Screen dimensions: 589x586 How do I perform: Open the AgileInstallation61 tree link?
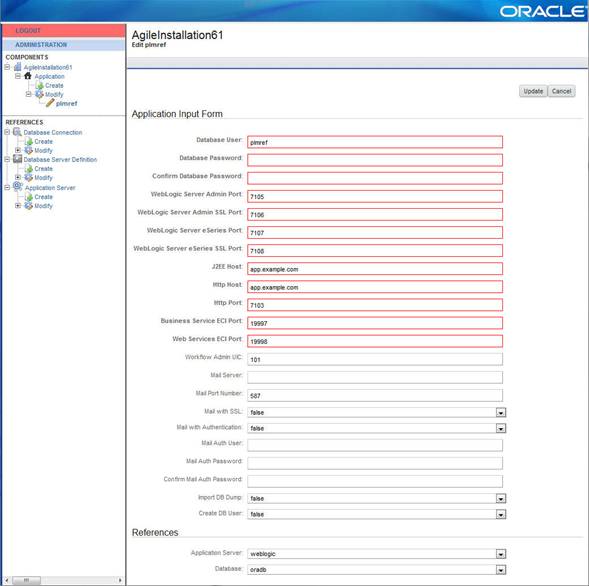tap(48, 67)
